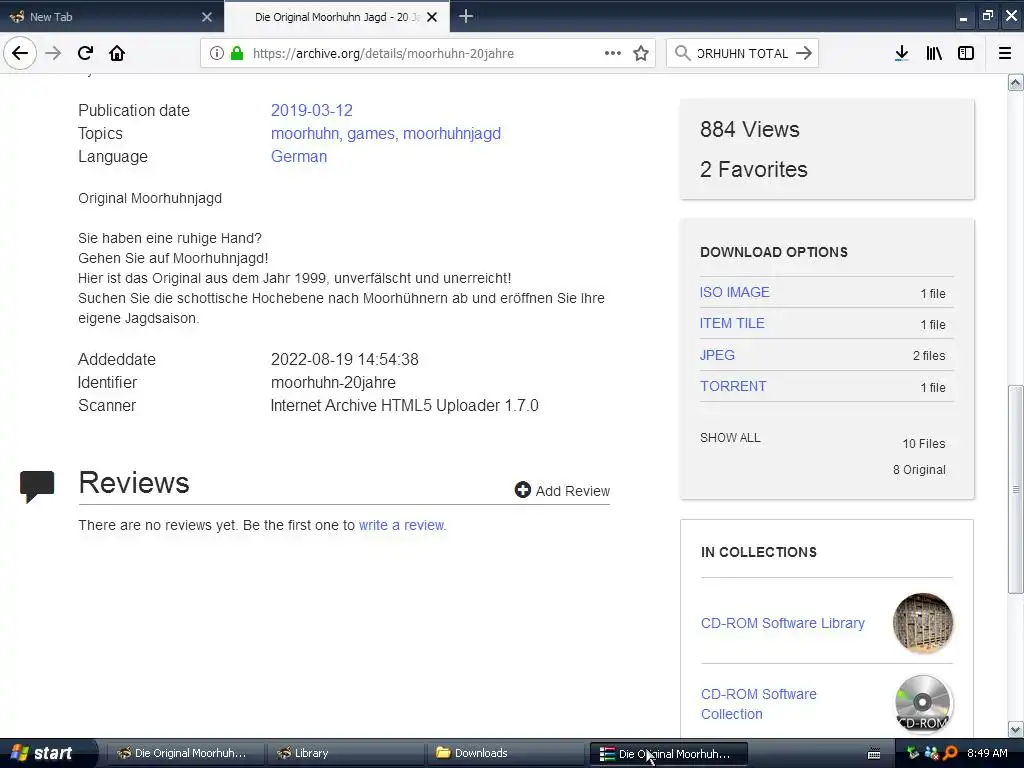Click the 8 Original count text
This screenshot has width=1024, height=768.
[919, 470]
